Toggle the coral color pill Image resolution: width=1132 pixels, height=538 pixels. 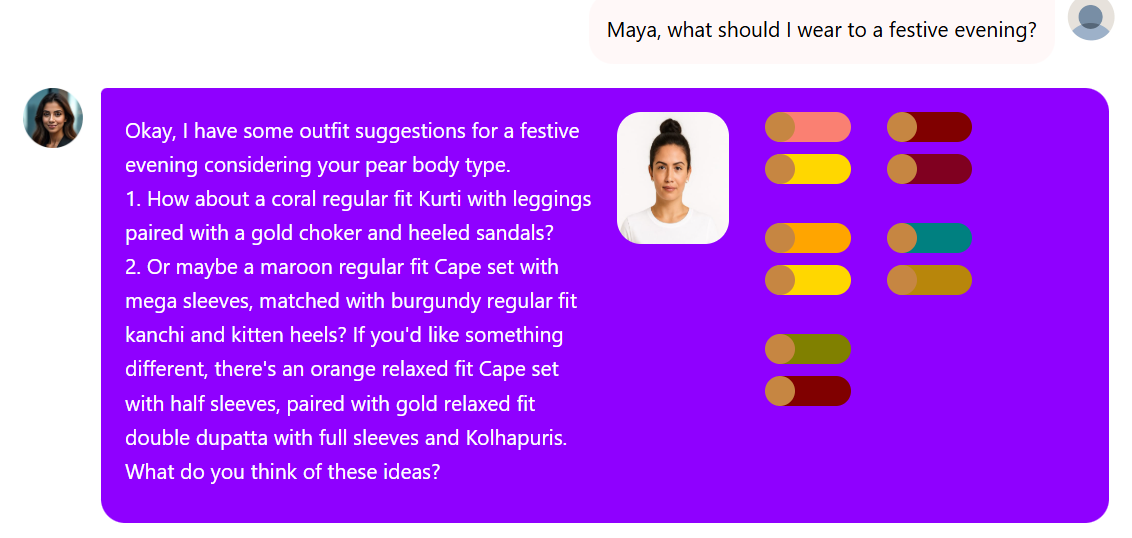(808, 127)
